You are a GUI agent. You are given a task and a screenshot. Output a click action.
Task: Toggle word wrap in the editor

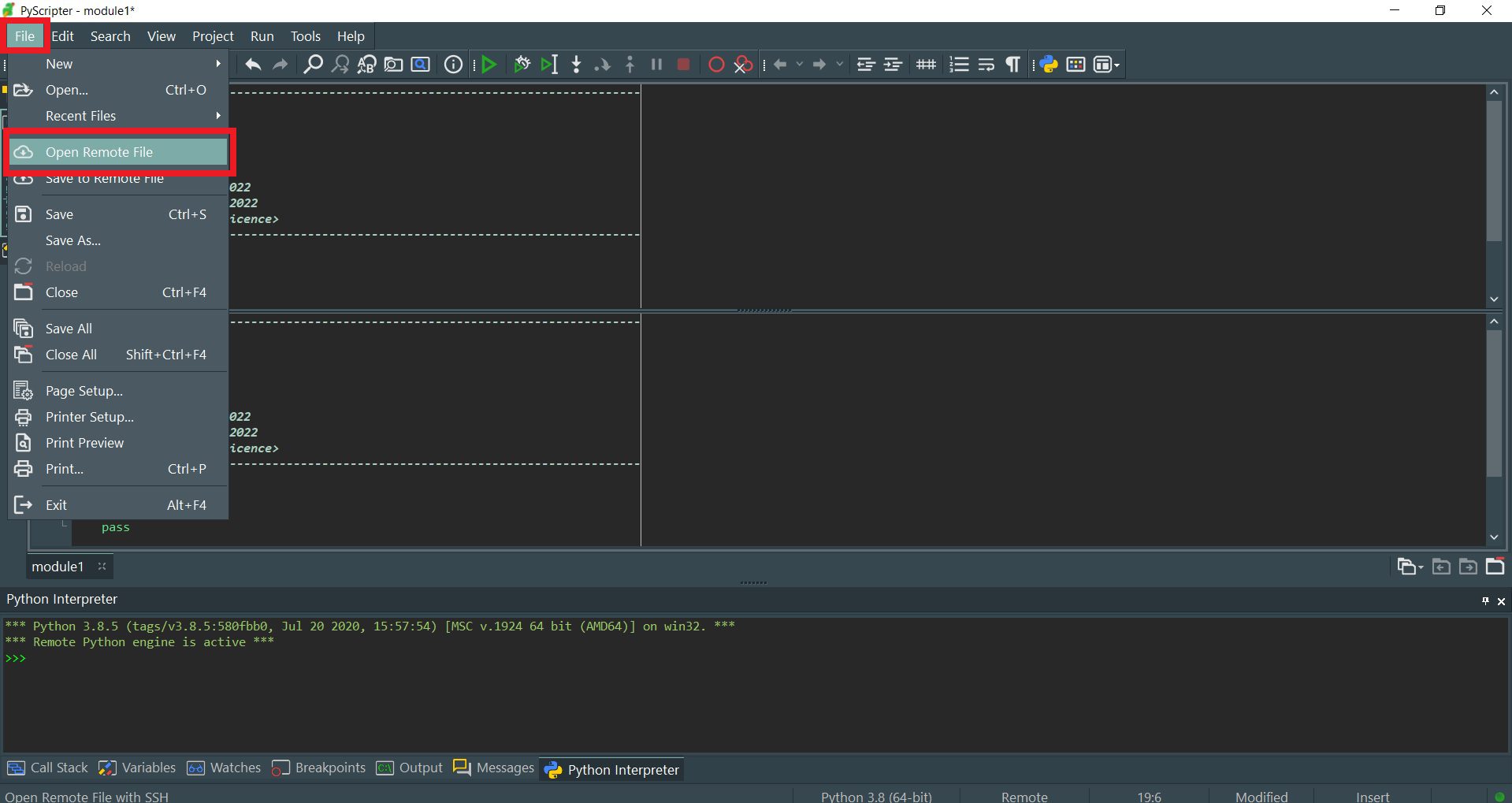[x=986, y=65]
